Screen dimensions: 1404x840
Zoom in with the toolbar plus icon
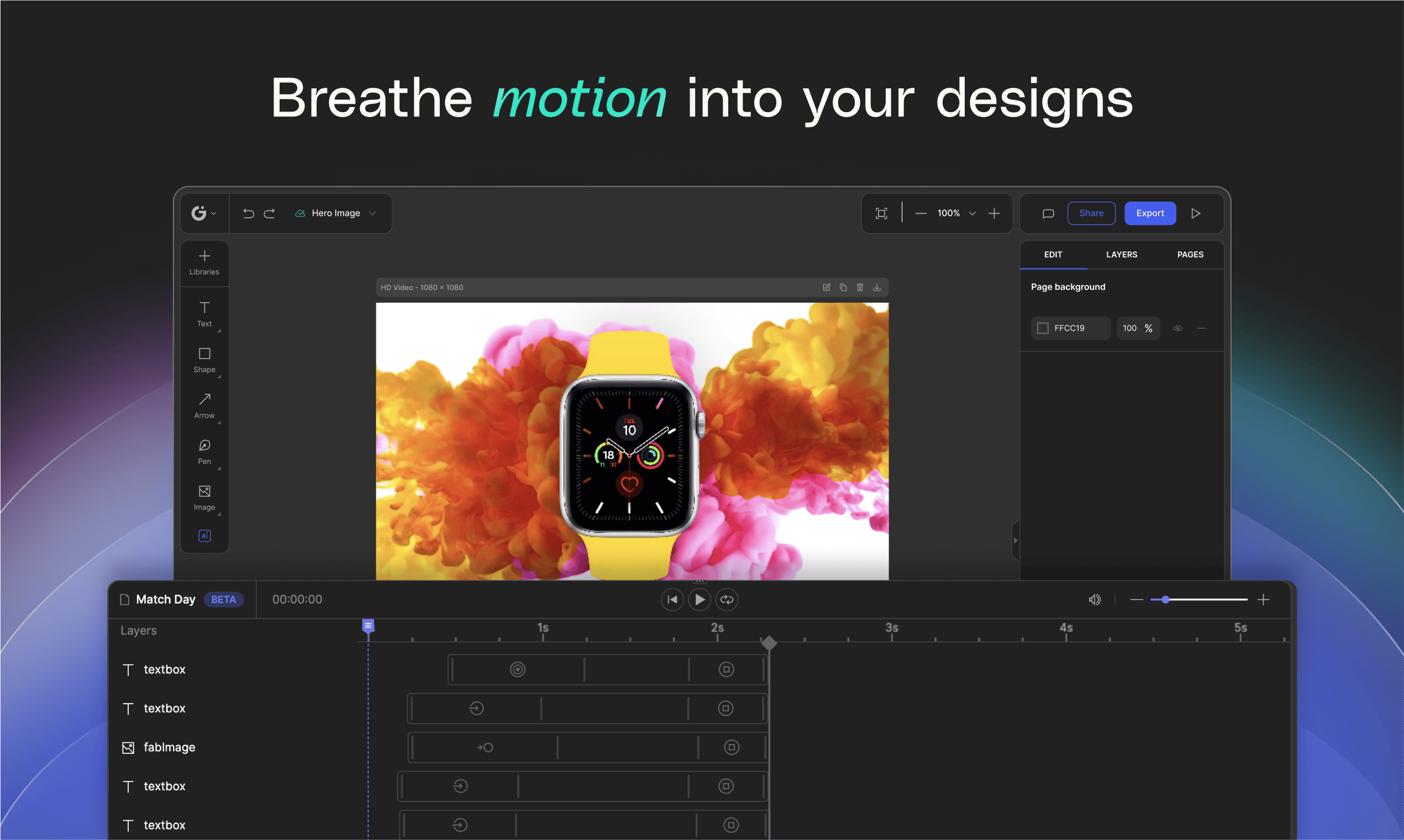tap(994, 213)
